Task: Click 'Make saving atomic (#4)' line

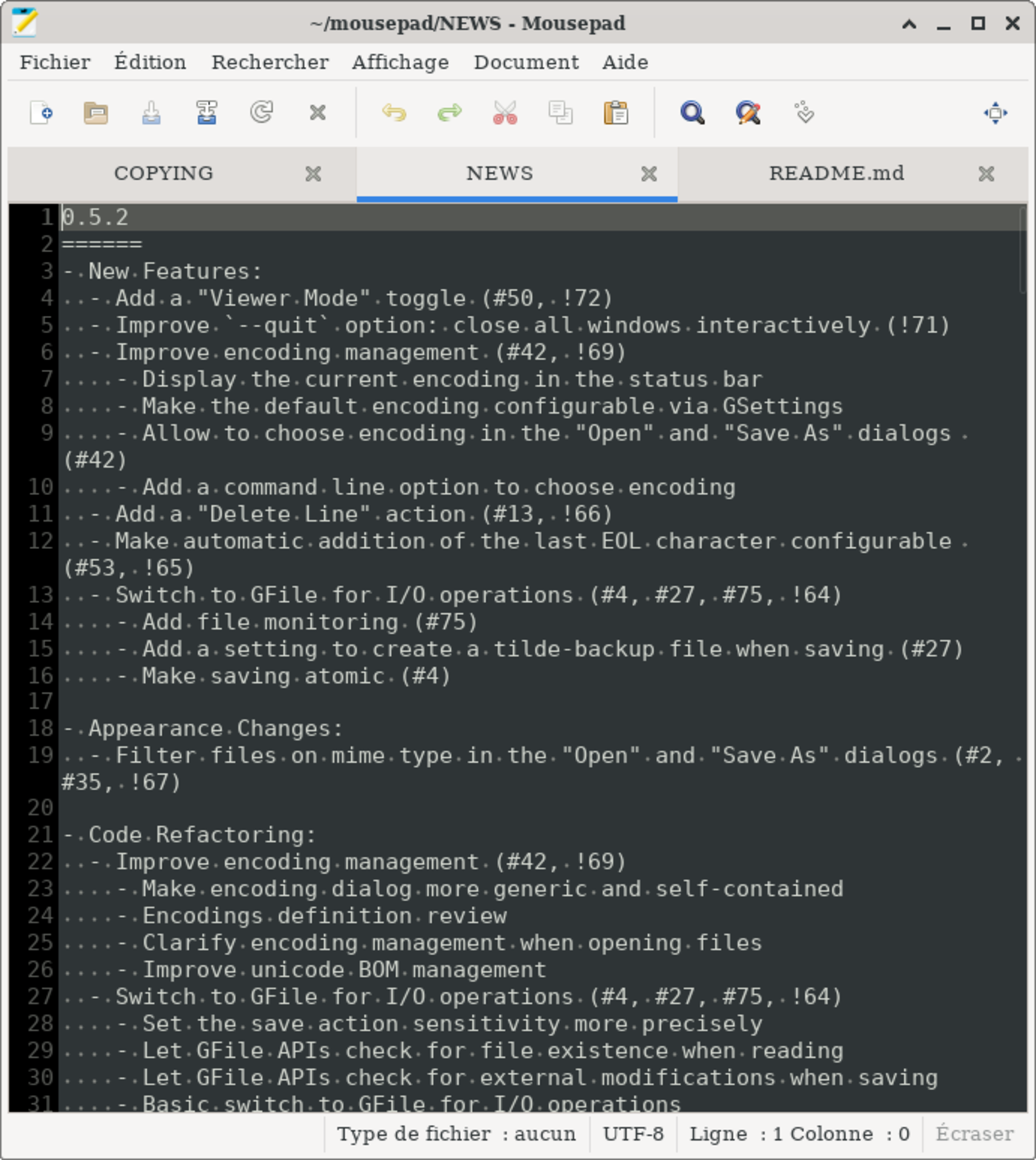Action: click(256, 676)
